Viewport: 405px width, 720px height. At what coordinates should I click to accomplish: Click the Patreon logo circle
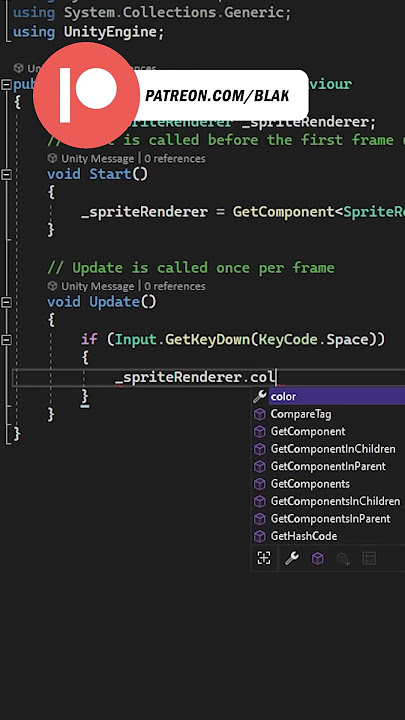pos(86,95)
